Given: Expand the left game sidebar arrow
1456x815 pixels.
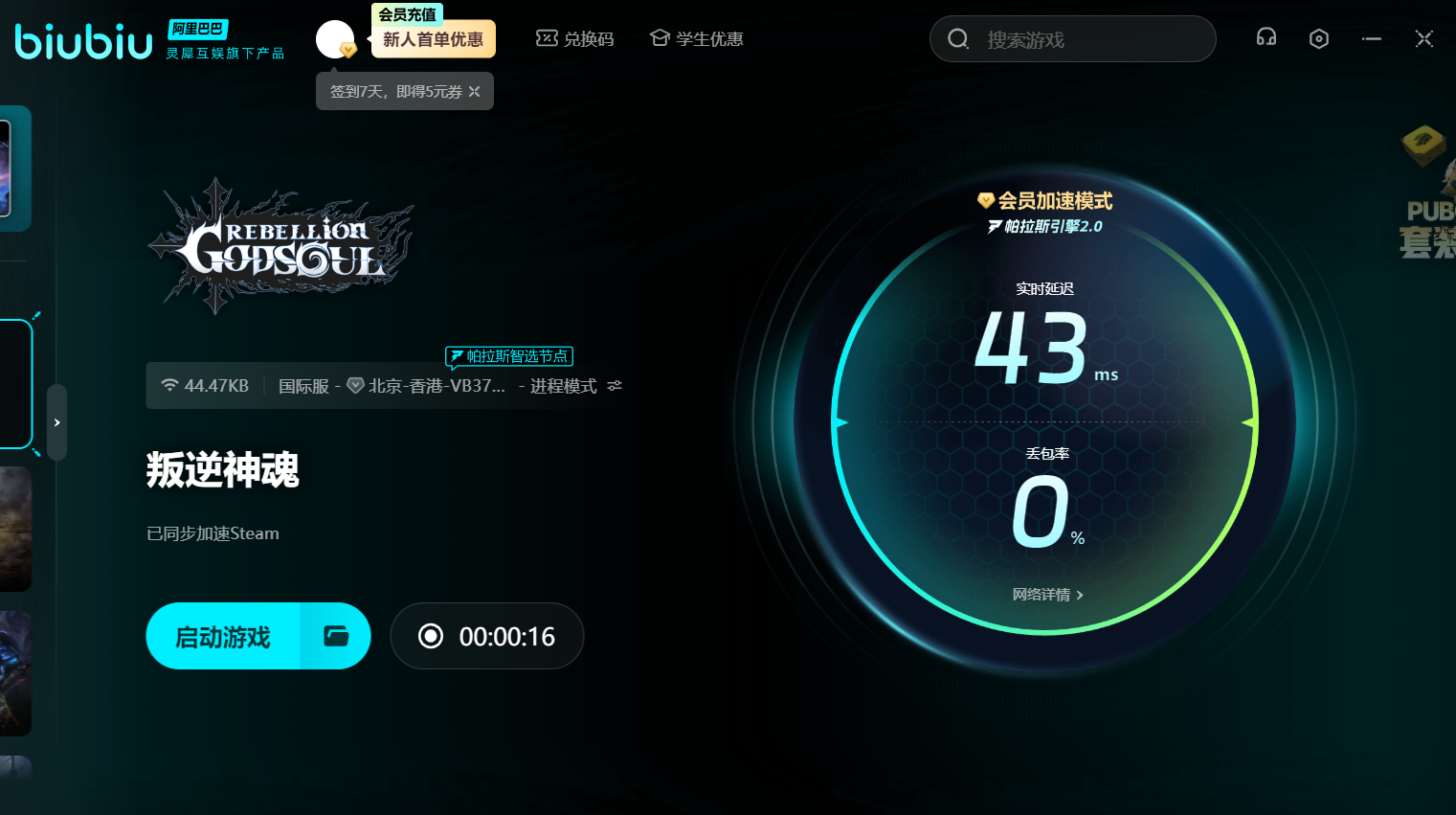Looking at the screenshot, I should [x=57, y=422].
